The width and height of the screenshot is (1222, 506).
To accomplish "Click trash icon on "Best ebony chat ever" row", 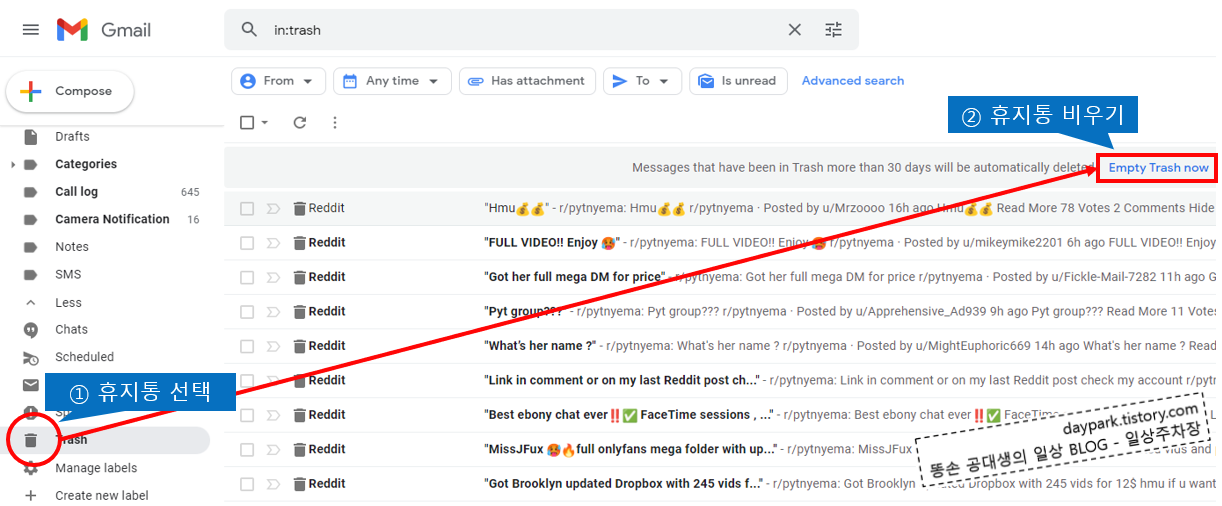I will coord(299,415).
